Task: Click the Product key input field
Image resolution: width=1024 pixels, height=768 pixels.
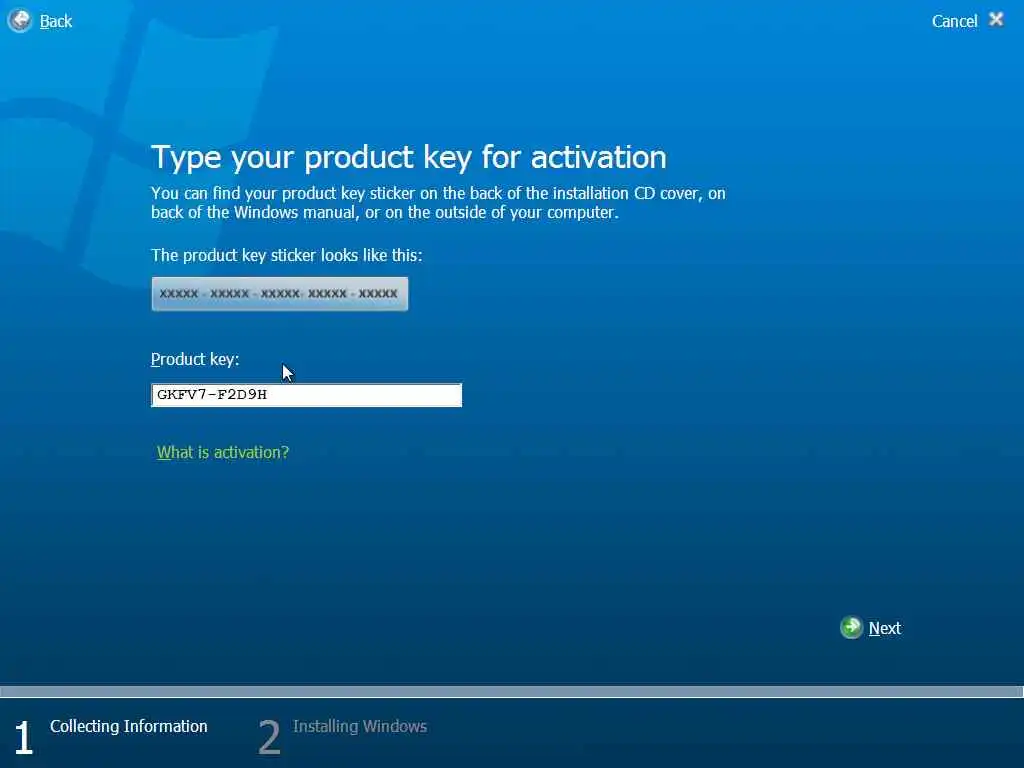Action: click(306, 395)
